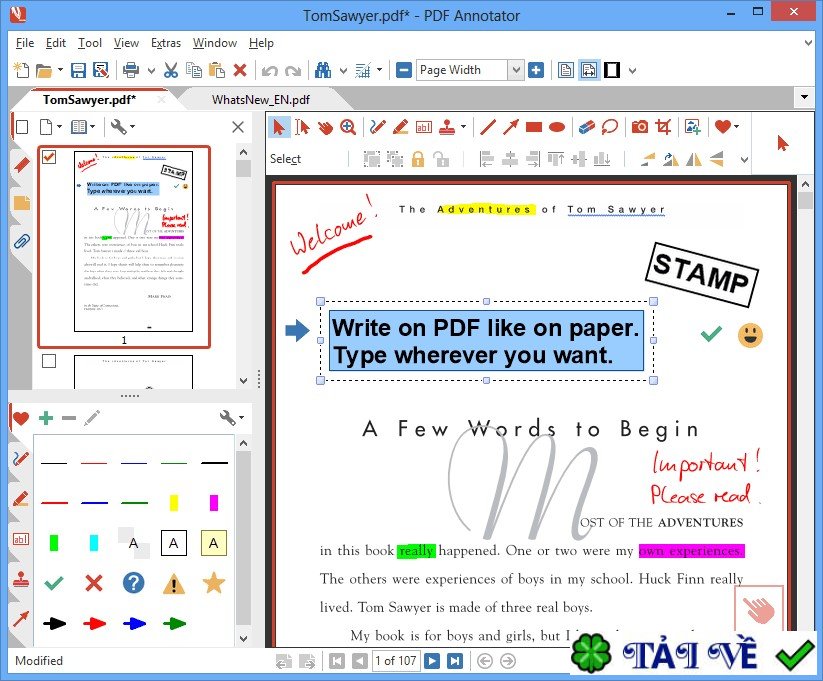Screen dimensions: 823x681
Task: Open the Extras menu
Action: pyautogui.click(x=166, y=43)
